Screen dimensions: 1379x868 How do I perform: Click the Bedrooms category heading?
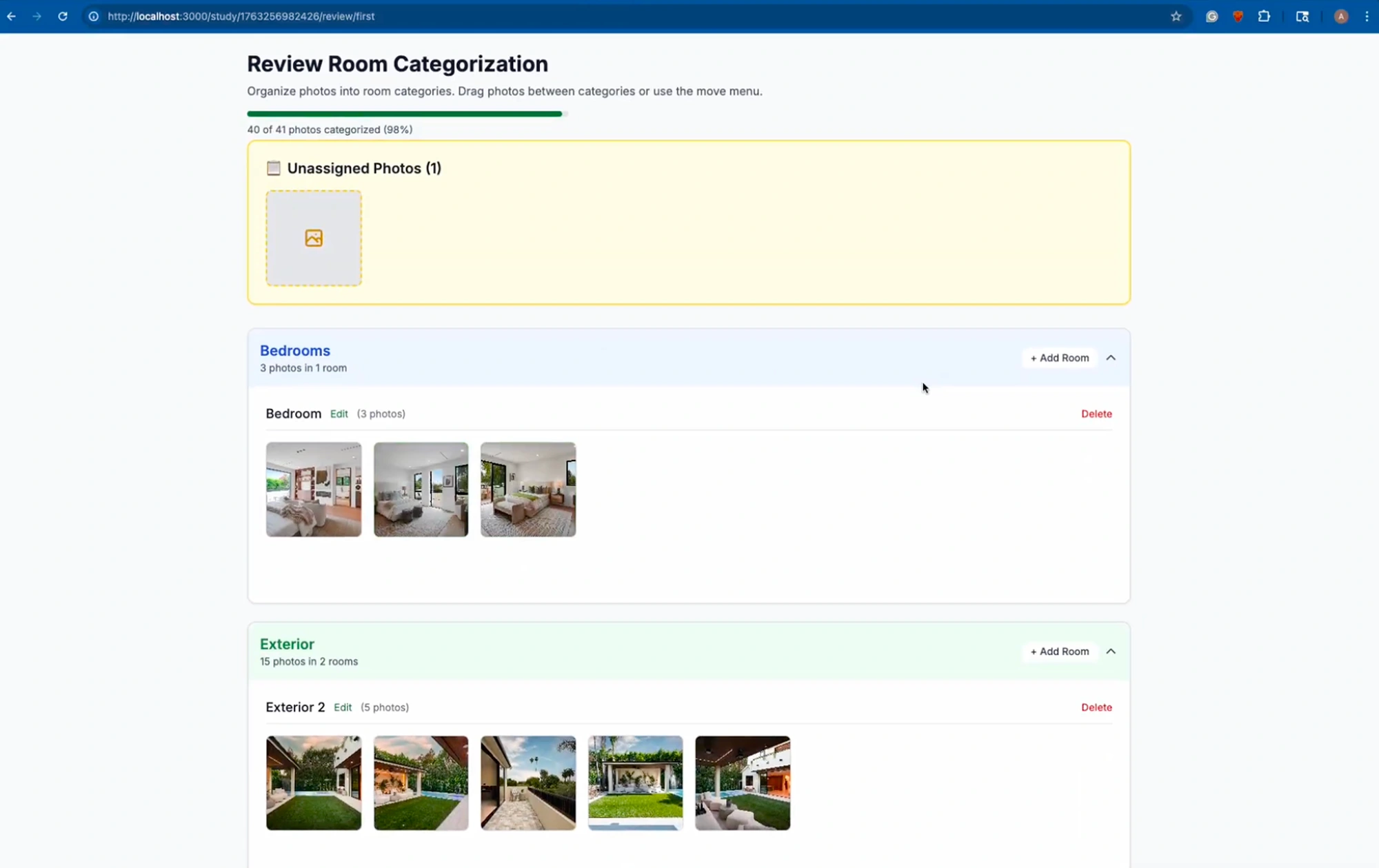295,350
